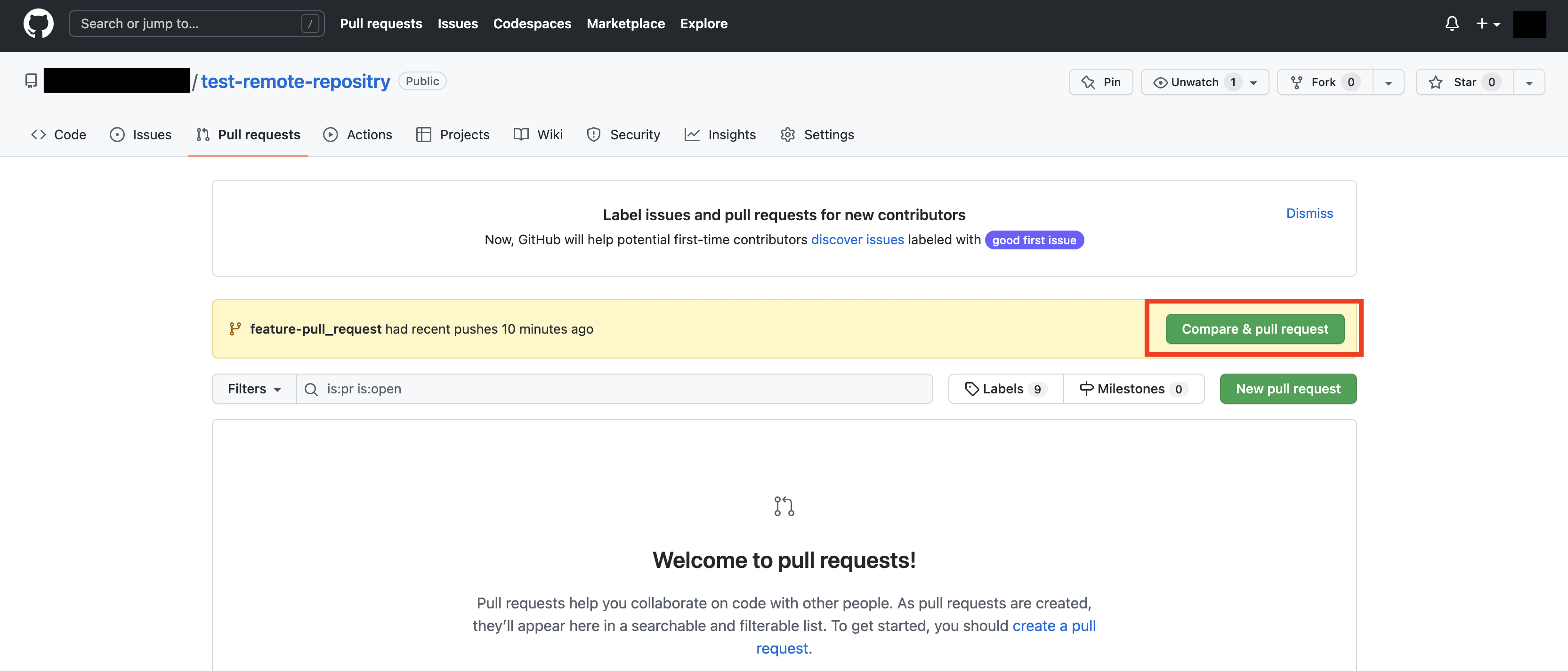Open the Filters dropdown
This screenshot has width=1568, height=671.
click(254, 389)
